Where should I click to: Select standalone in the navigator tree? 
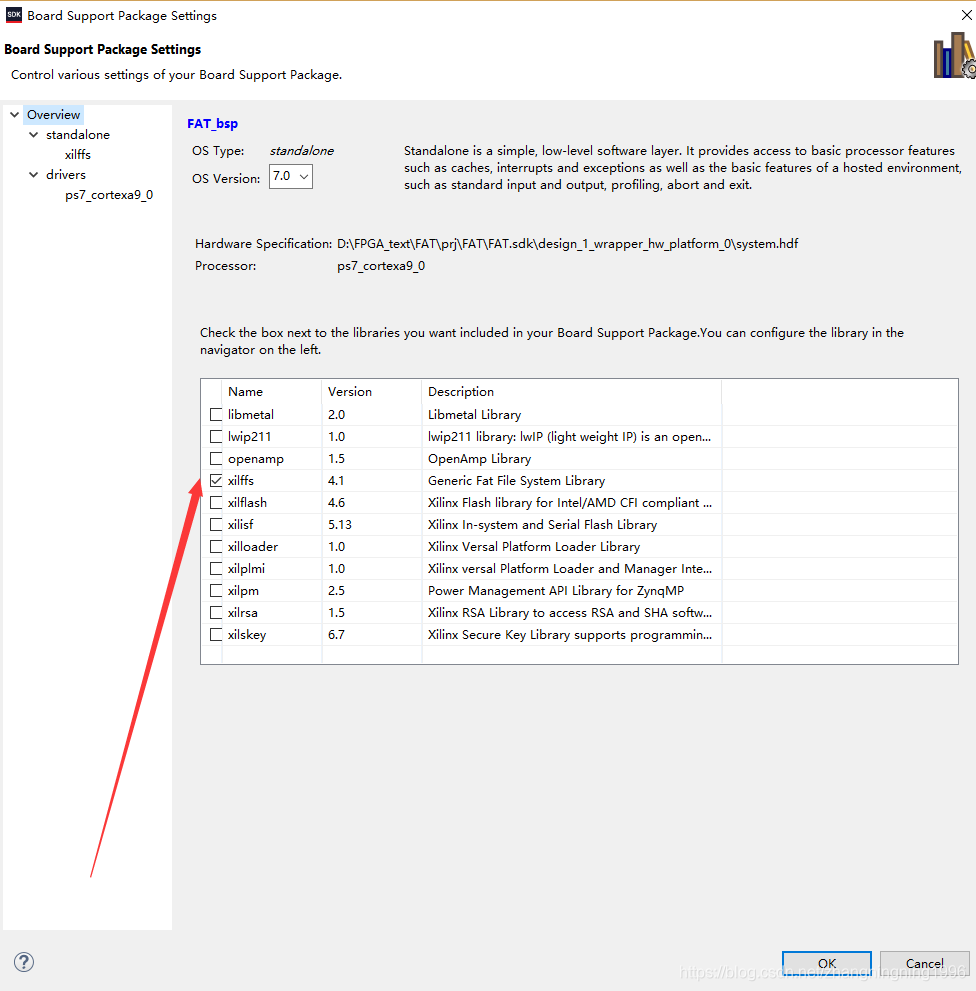click(x=78, y=135)
